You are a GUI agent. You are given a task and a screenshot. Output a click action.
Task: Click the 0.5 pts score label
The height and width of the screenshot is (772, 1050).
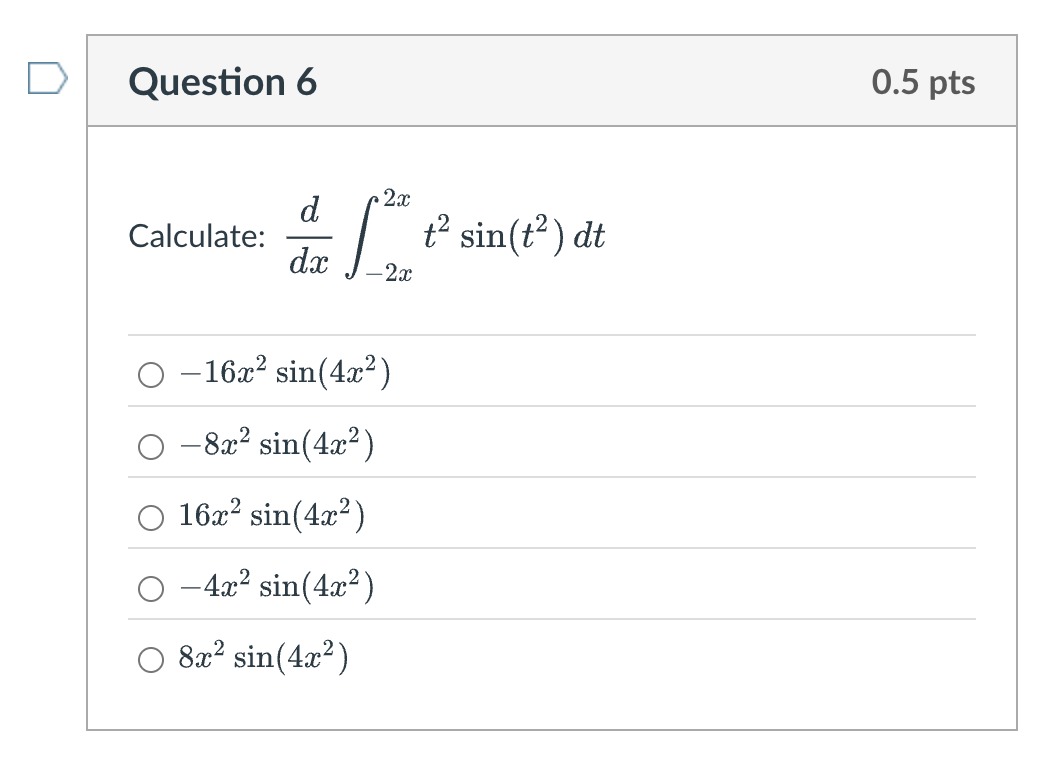[923, 82]
